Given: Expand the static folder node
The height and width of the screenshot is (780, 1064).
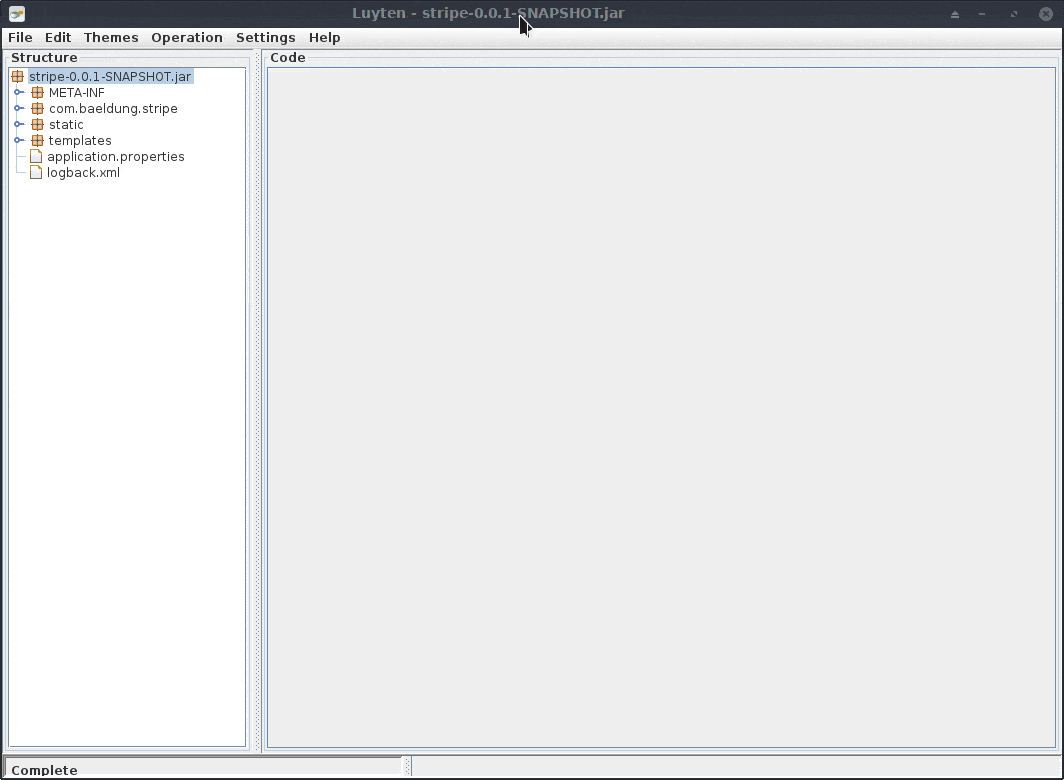Looking at the screenshot, I should click(18, 124).
